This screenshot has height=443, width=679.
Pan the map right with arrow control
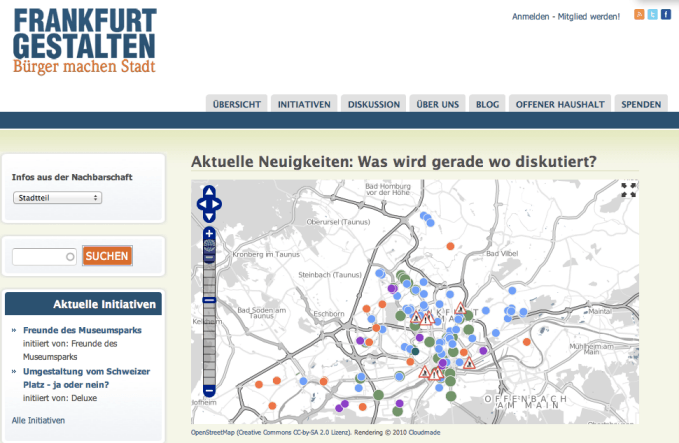pos(216,204)
